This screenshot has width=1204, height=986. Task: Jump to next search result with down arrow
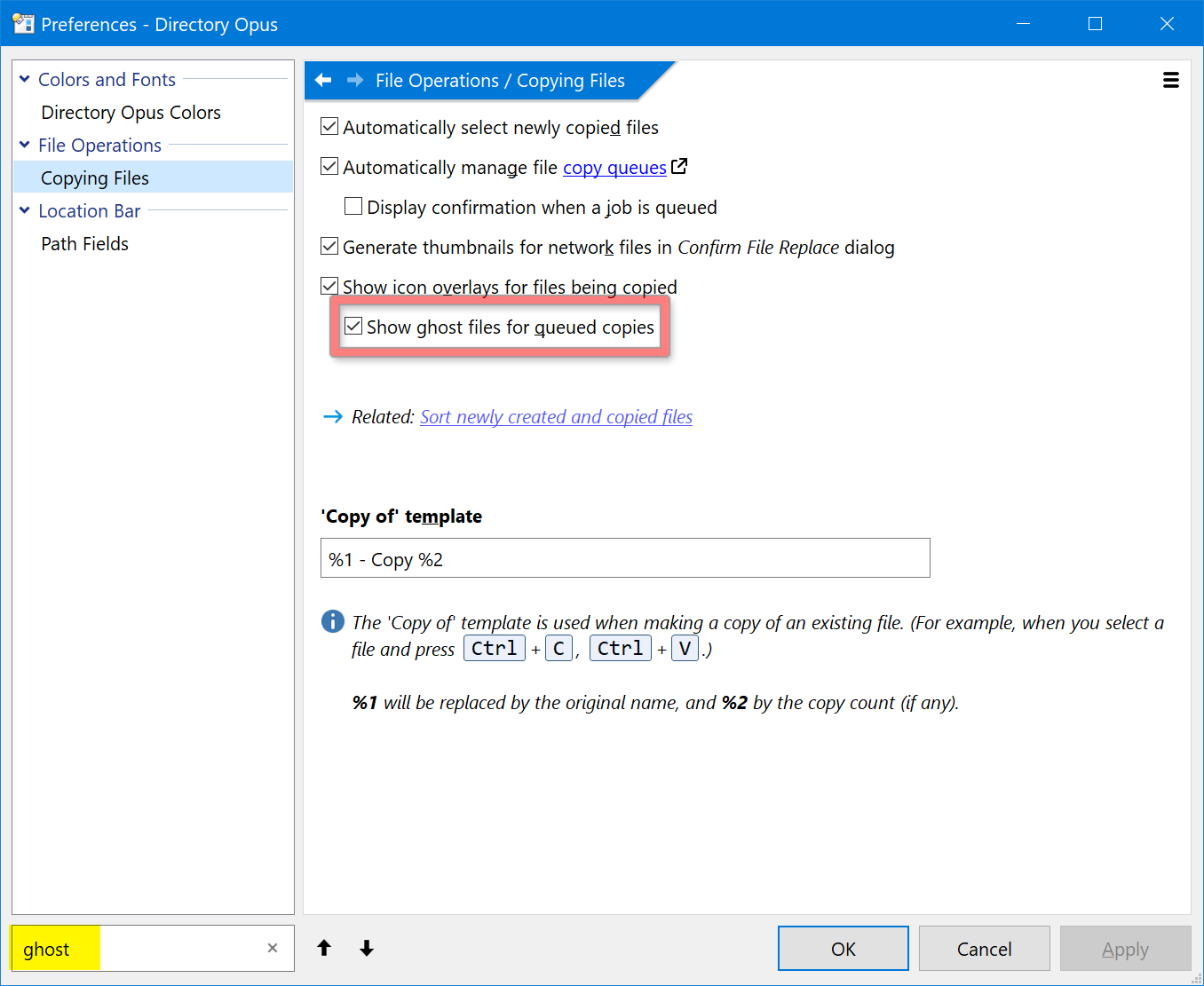pyautogui.click(x=367, y=948)
